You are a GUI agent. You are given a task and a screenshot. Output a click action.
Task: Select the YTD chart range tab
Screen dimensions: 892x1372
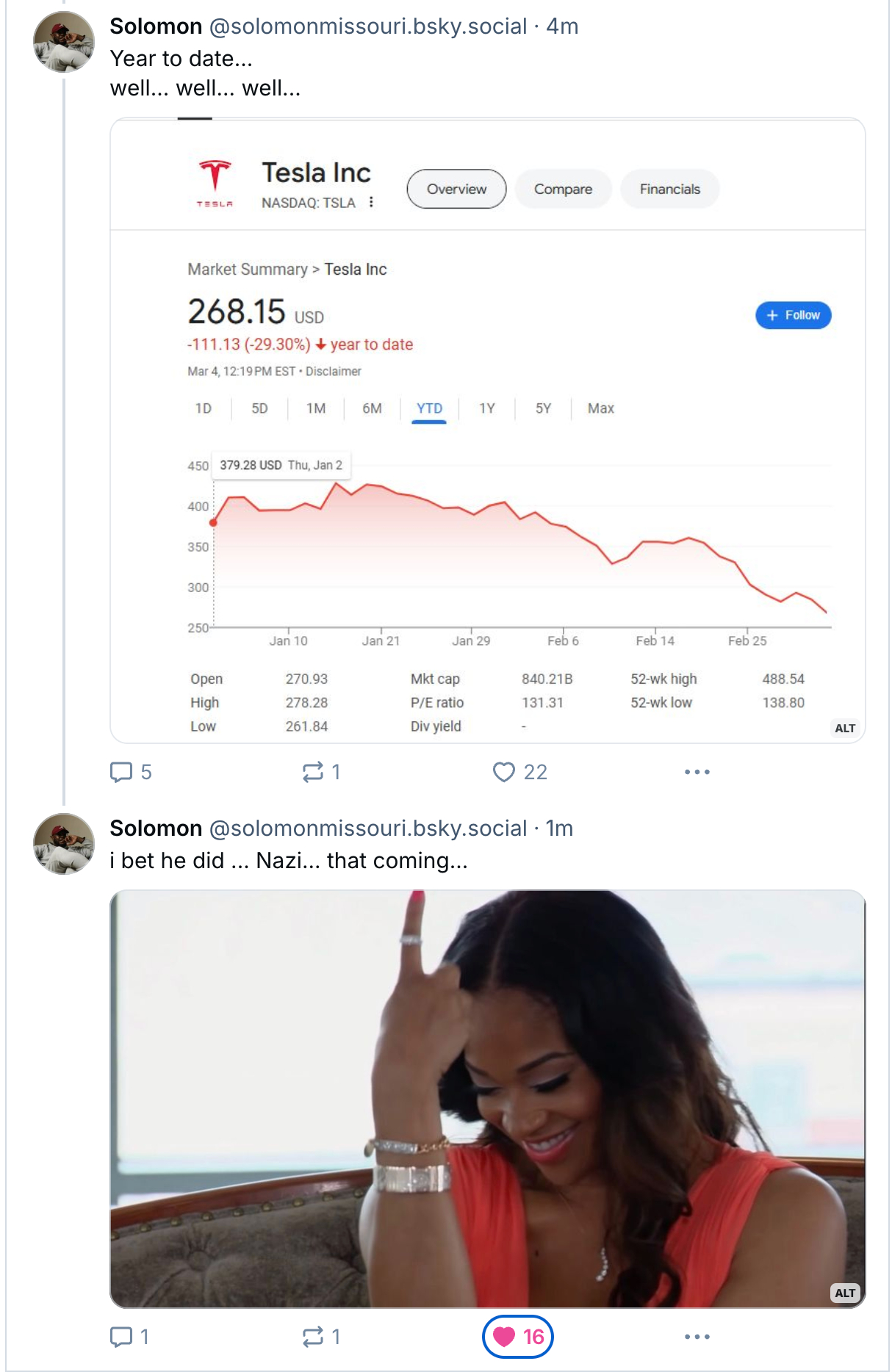429,408
